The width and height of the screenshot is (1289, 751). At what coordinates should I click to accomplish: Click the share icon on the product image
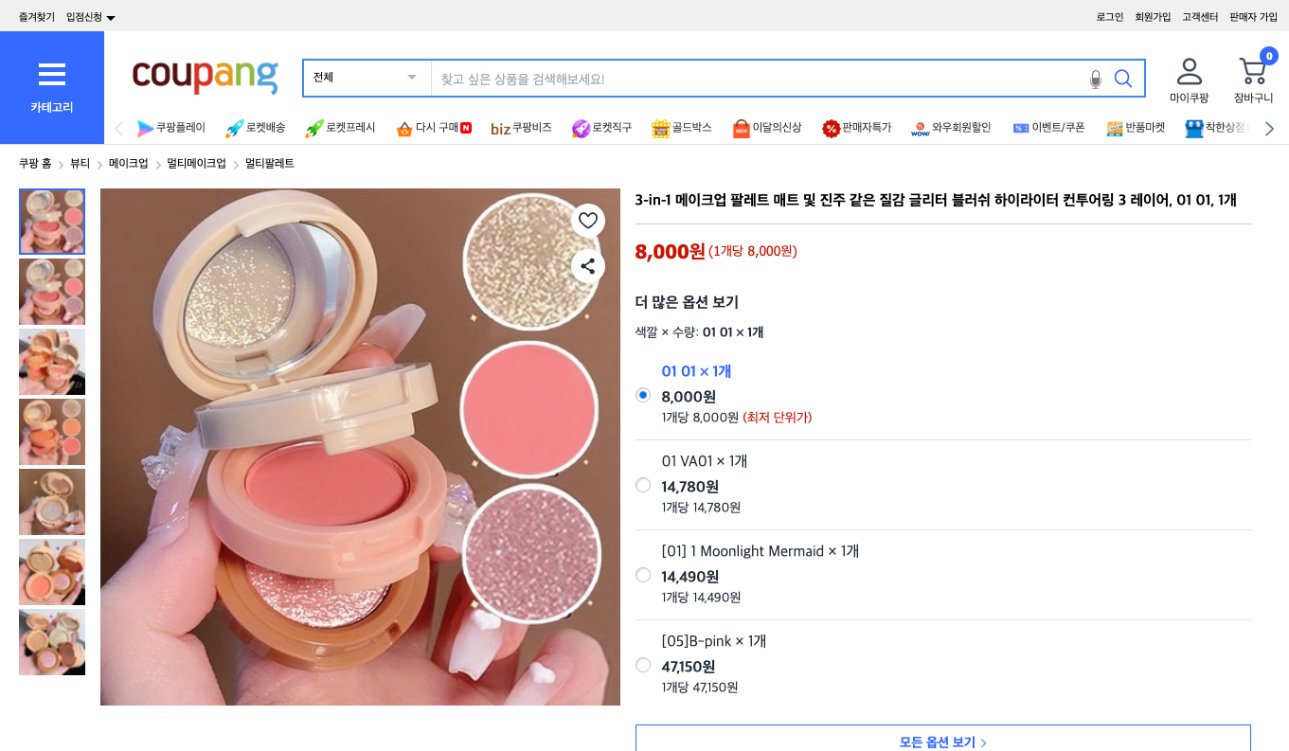coord(587,265)
